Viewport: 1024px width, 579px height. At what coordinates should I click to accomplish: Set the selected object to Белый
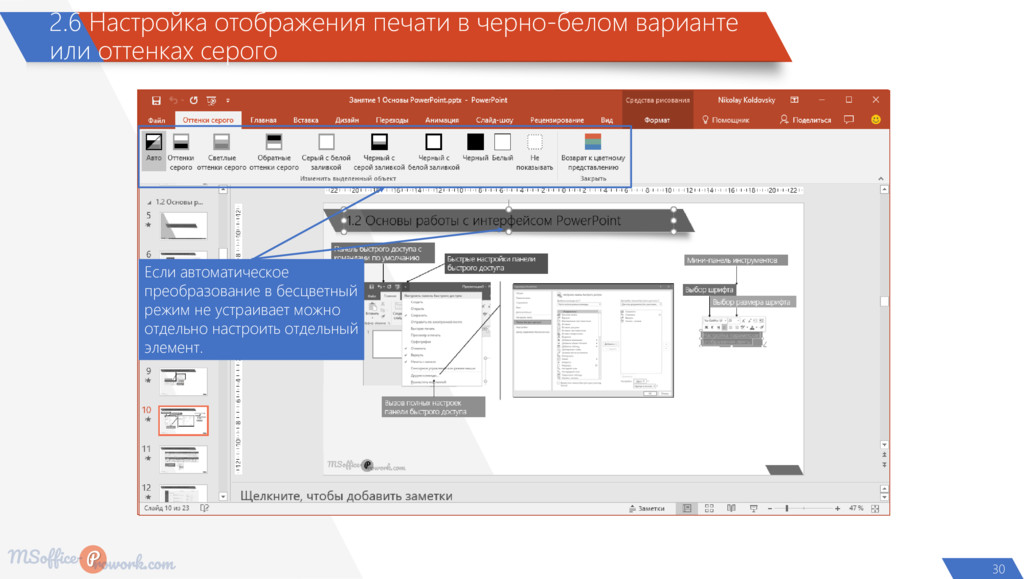point(502,148)
